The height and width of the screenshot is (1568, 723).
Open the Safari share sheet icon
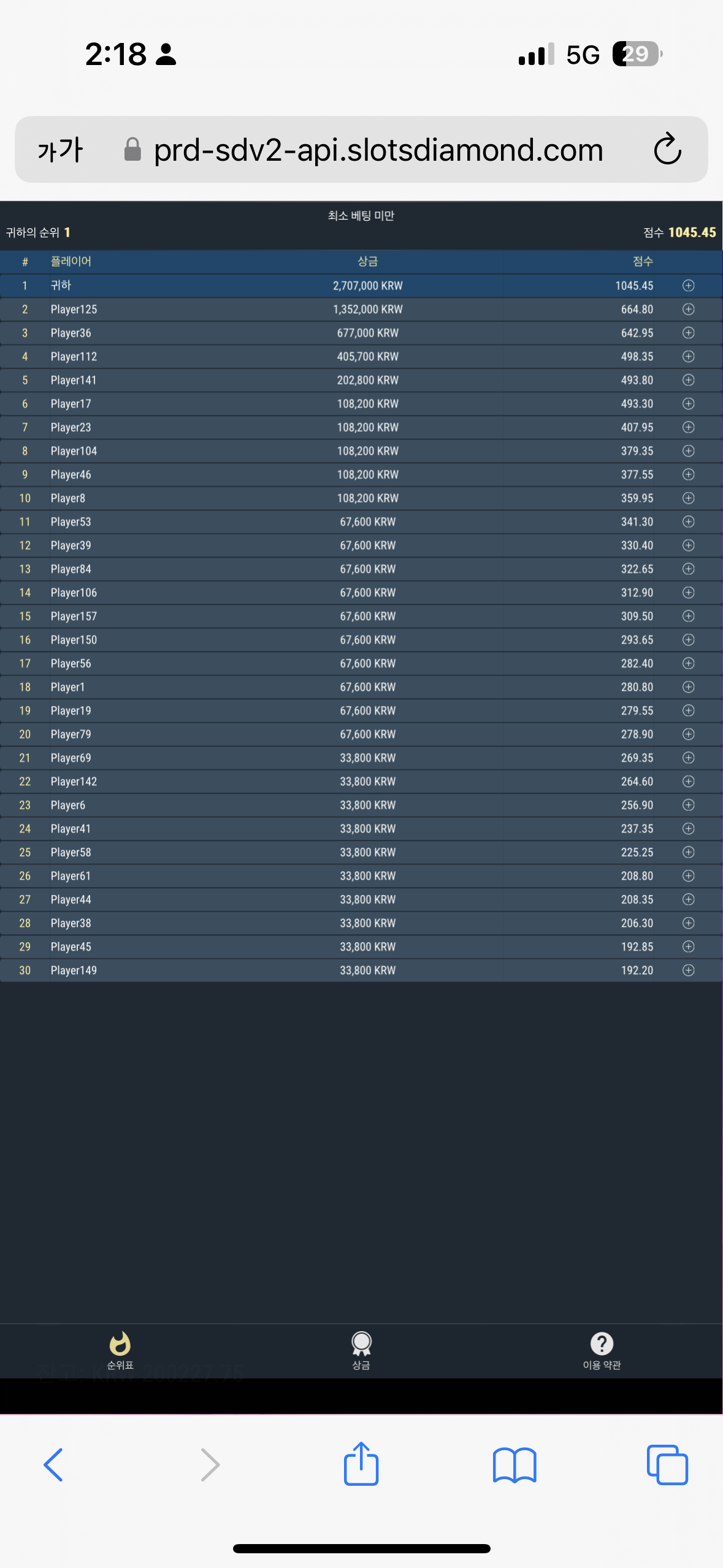pyautogui.click(x=361, y=1464)
